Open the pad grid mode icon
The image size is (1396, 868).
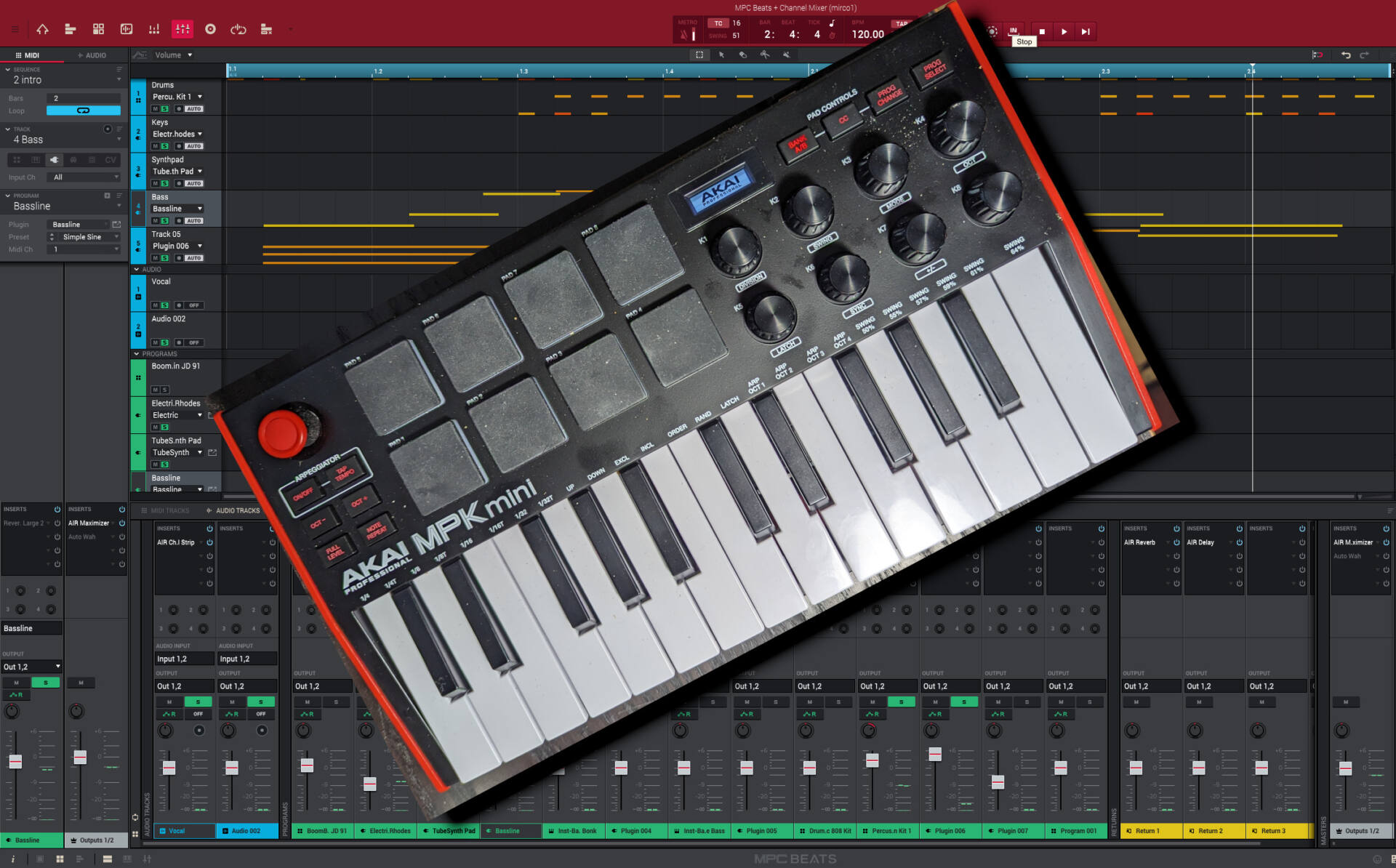(x=98, y=29)
